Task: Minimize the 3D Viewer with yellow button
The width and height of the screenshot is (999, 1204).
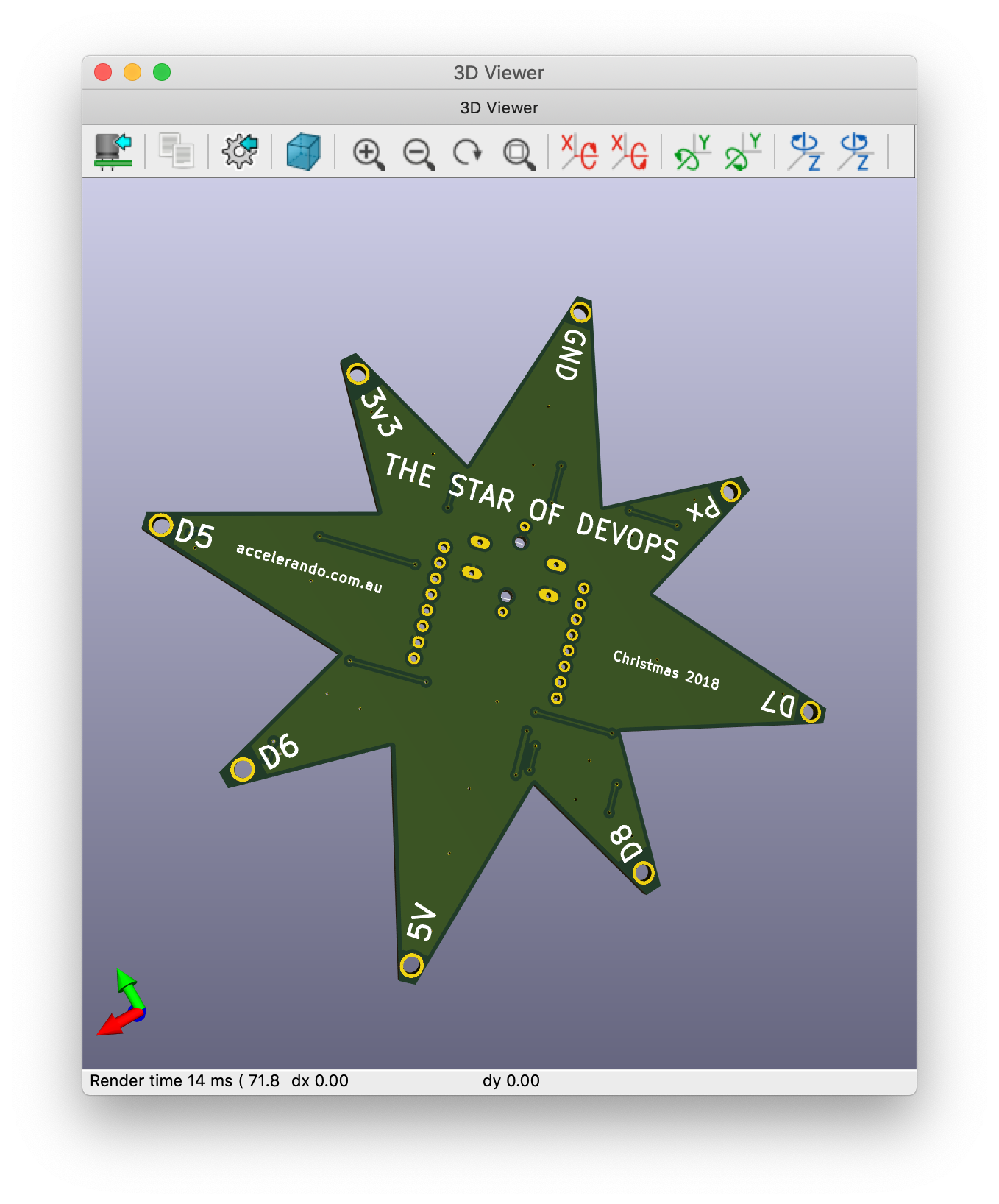Action: coord(132,72)
